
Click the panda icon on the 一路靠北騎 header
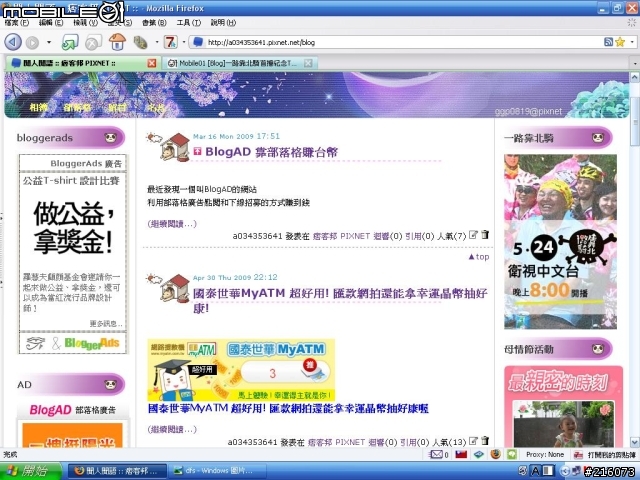point(598,138)
